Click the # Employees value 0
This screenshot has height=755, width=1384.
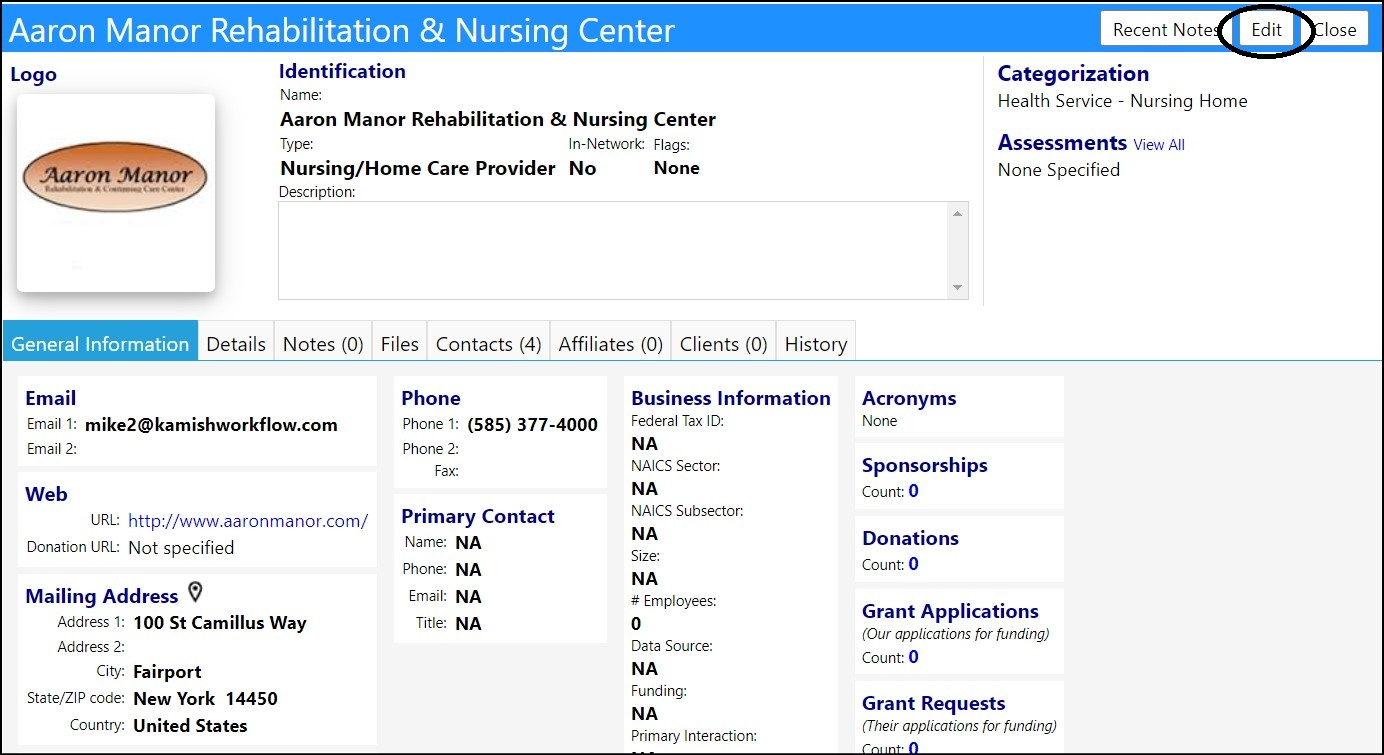637,624
